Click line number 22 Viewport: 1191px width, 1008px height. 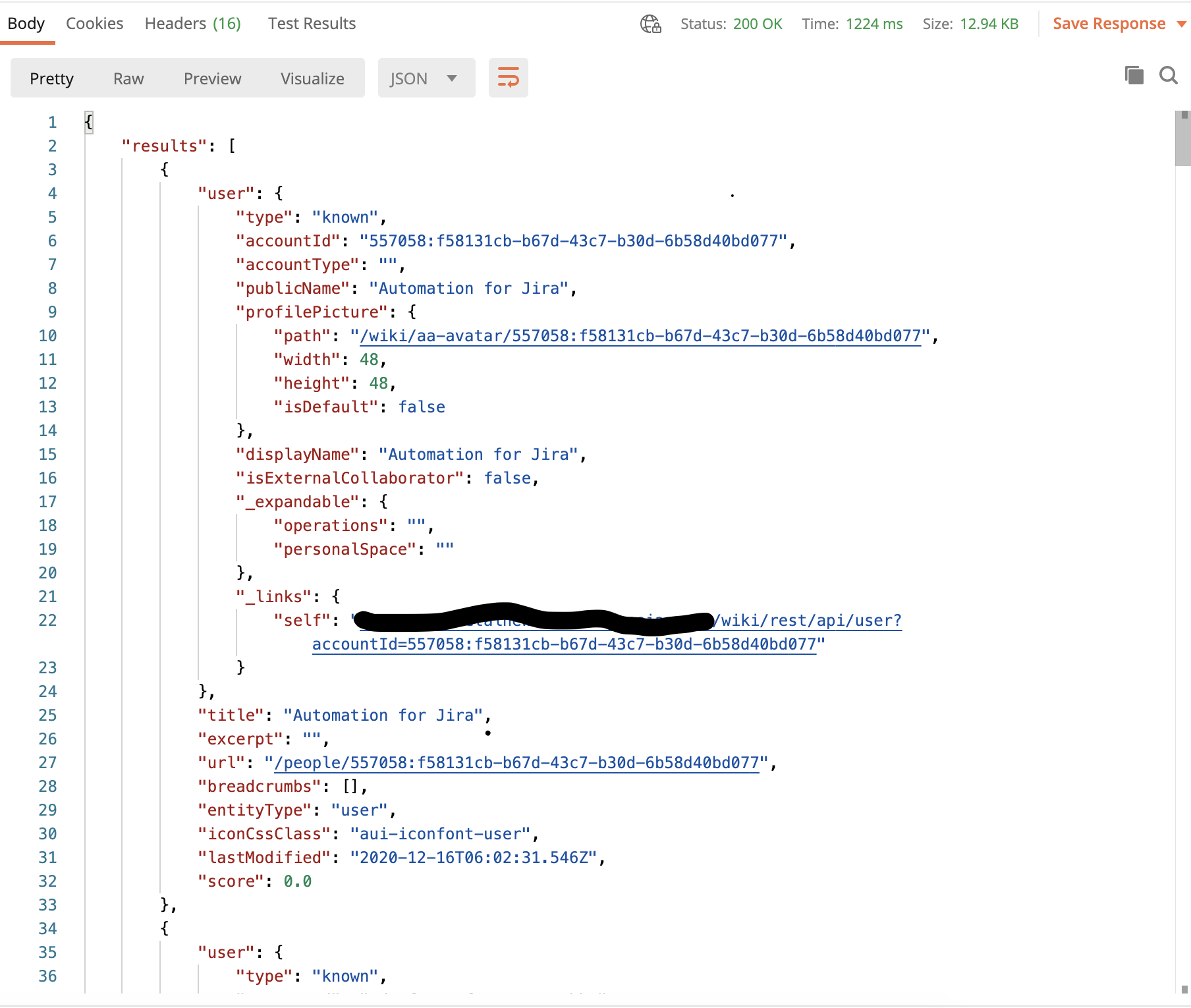coord(47,621)
